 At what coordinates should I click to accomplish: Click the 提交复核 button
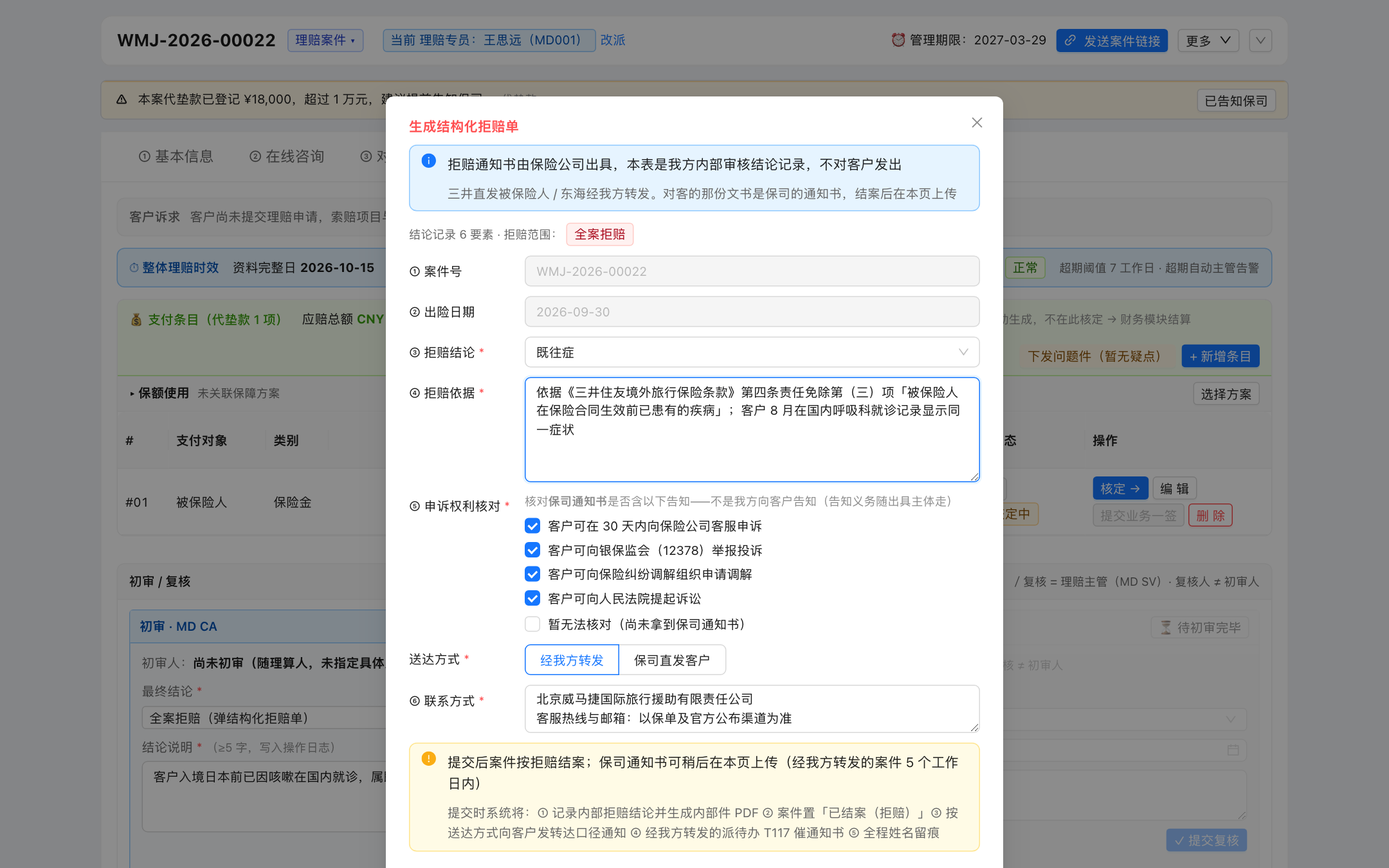(x=1206, y=840)
